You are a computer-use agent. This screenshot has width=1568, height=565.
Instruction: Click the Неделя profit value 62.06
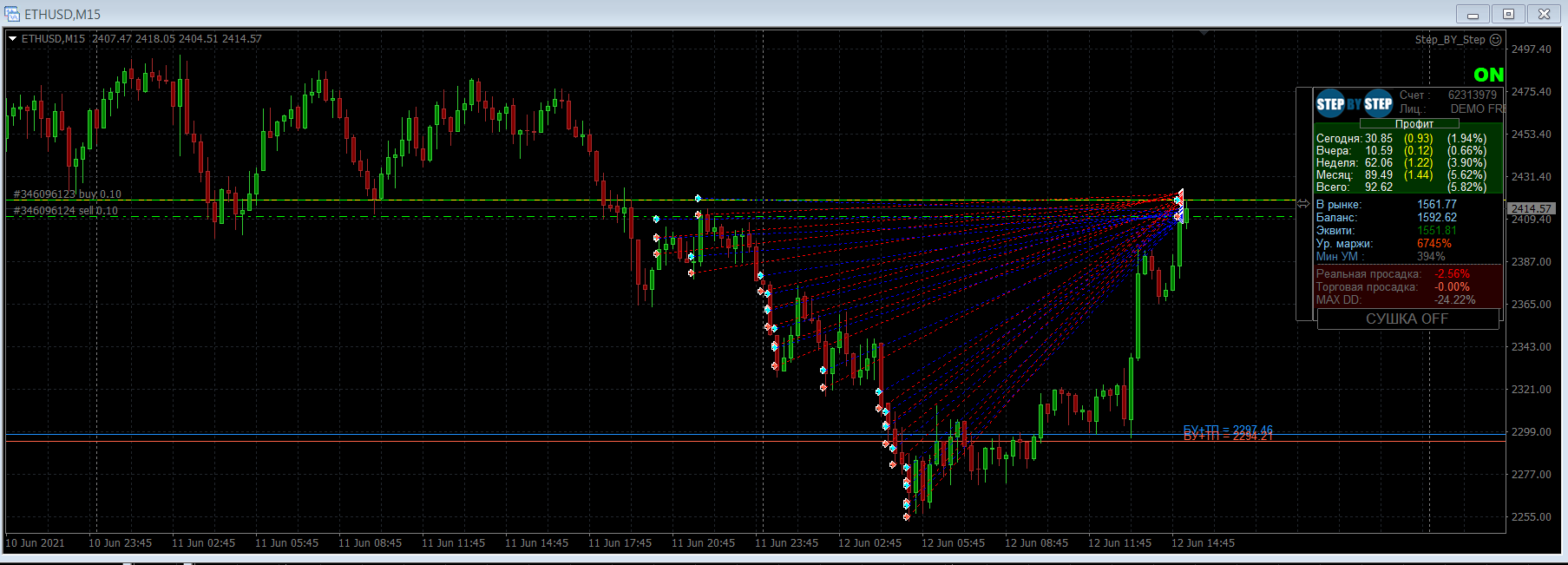[x=1379, y=163]
